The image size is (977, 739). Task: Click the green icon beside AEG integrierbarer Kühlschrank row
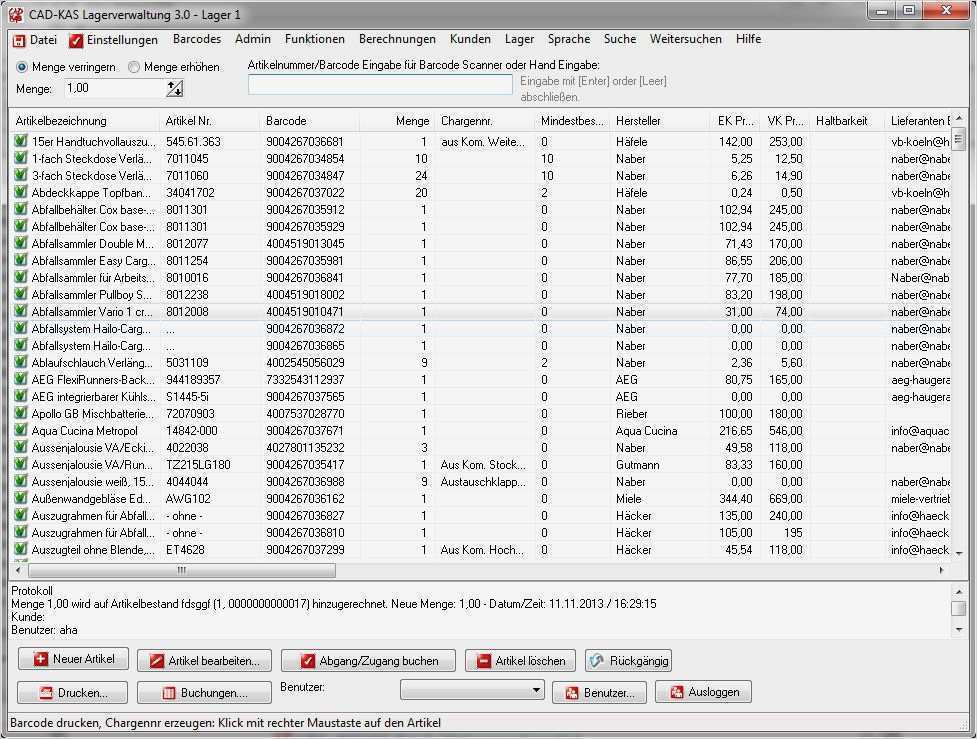point(21,396)
